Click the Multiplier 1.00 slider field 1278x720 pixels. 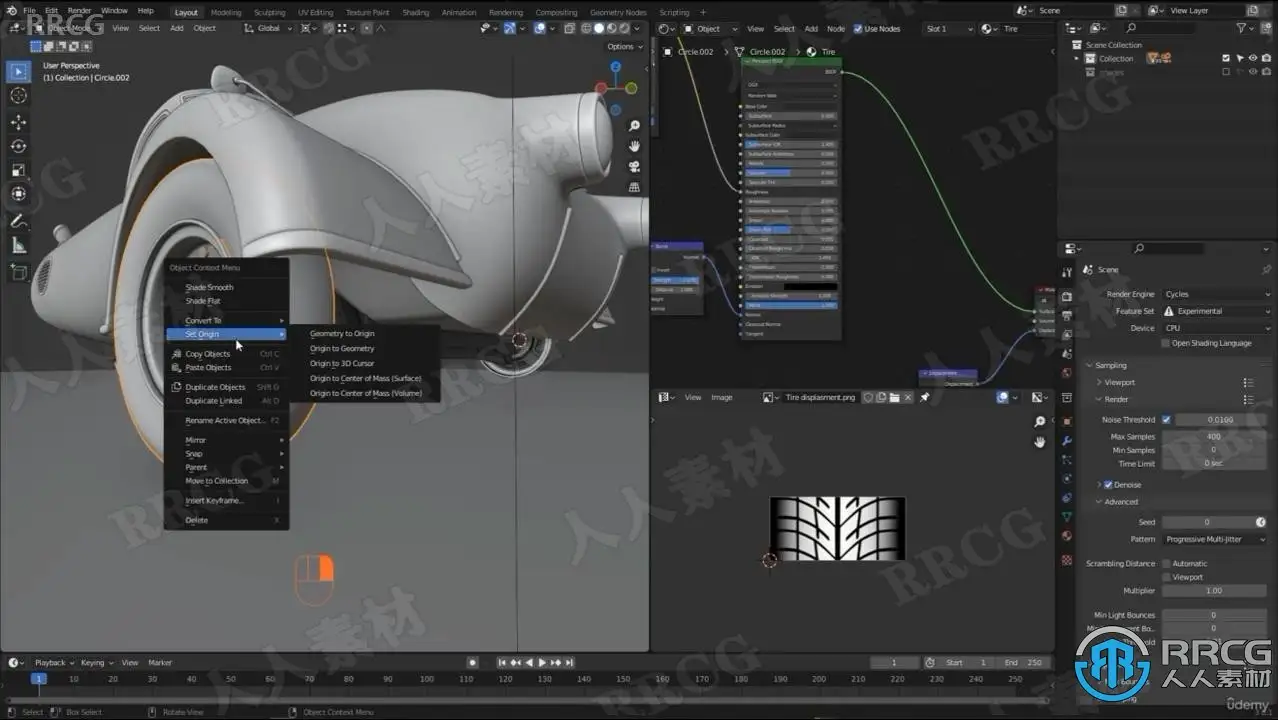tap(1213, 590)
